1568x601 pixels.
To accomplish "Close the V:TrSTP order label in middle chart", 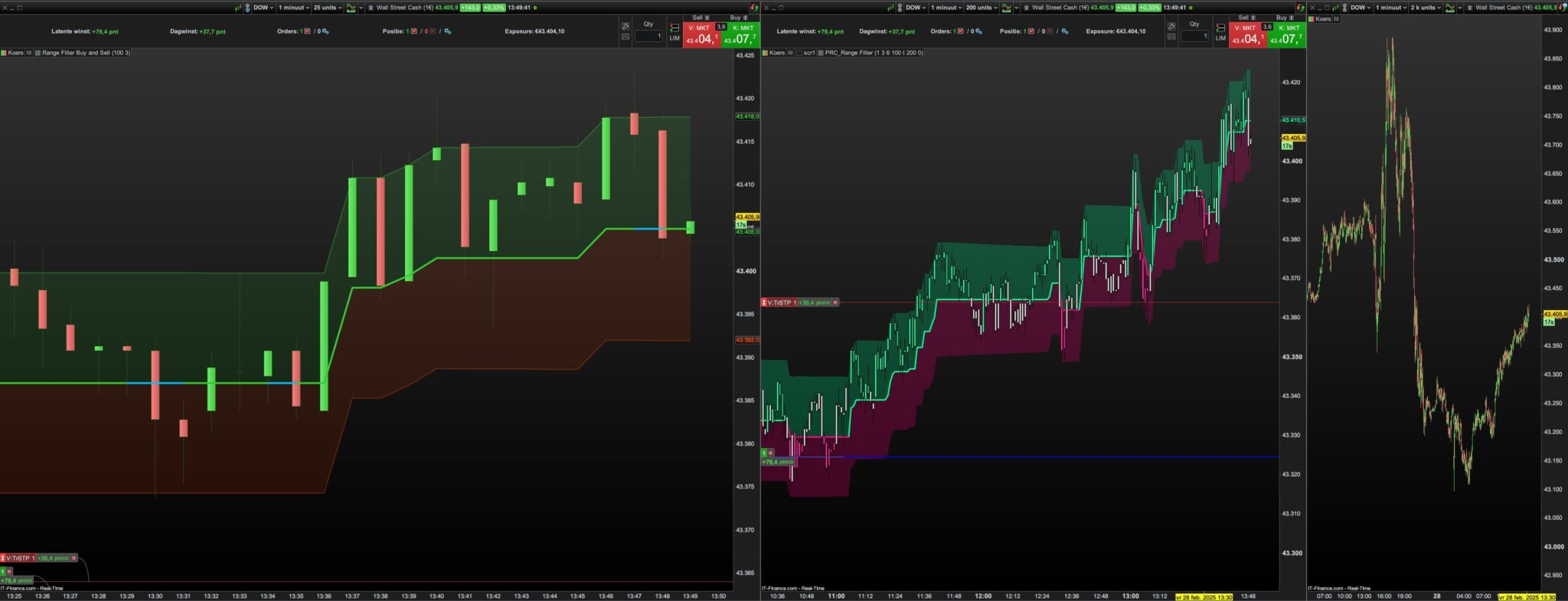I will pyautogui.click(x=835, y=302).
